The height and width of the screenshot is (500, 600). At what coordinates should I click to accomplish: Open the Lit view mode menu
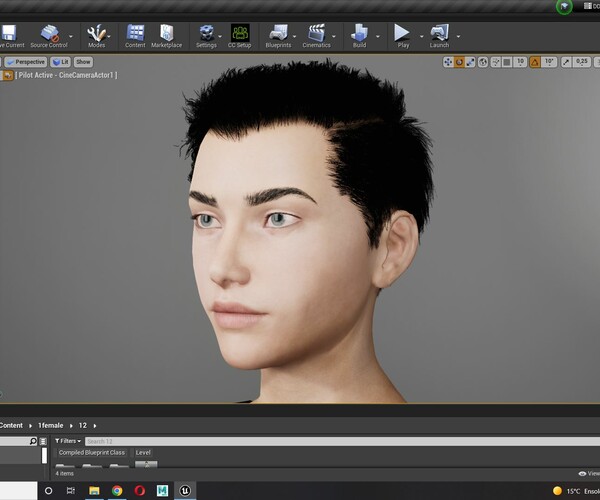(x=60, y=62)
